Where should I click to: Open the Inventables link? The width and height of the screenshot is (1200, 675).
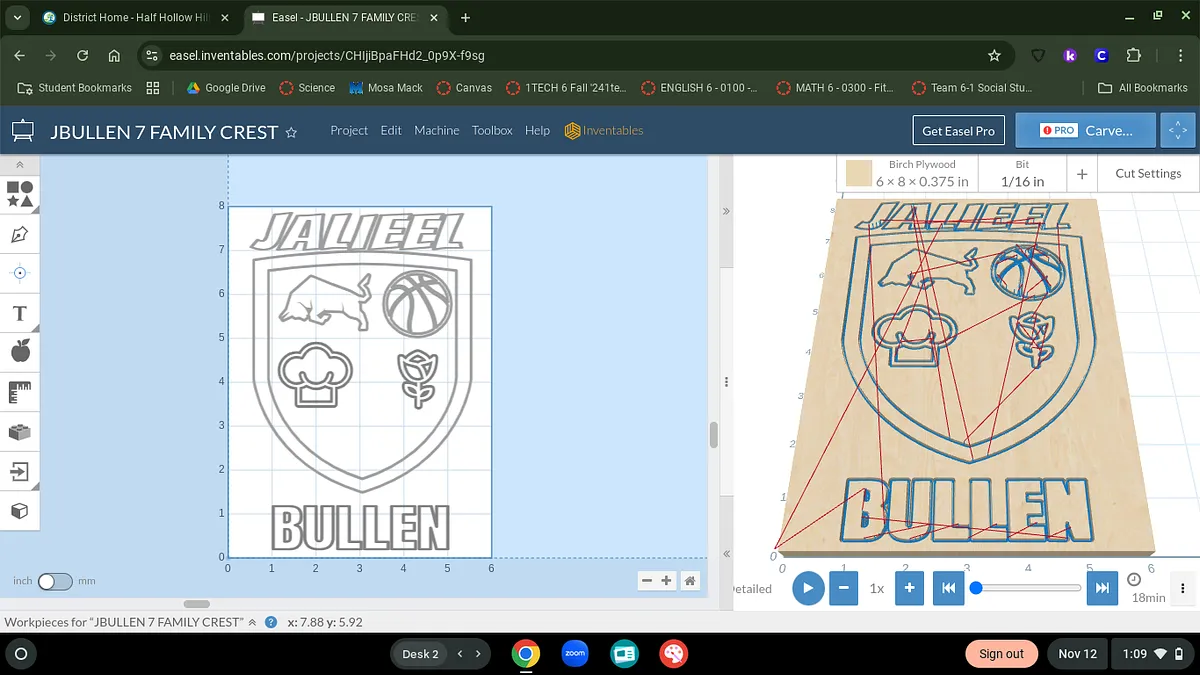tap(604, 130)
